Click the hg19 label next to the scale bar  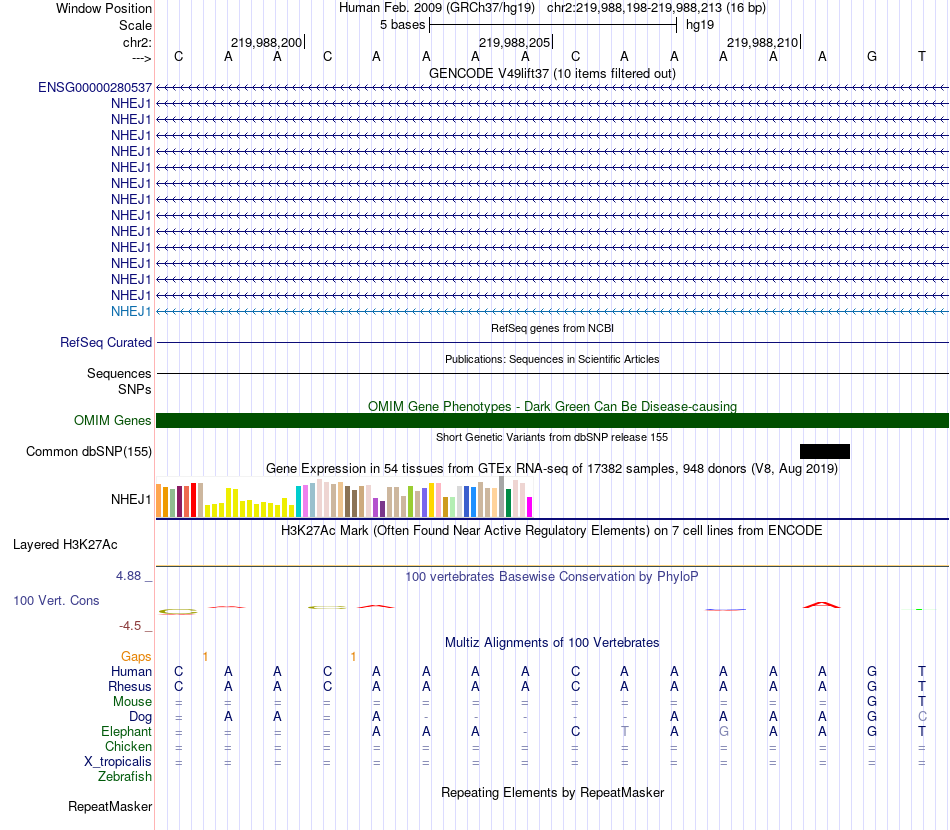click(x=700, y=25)
